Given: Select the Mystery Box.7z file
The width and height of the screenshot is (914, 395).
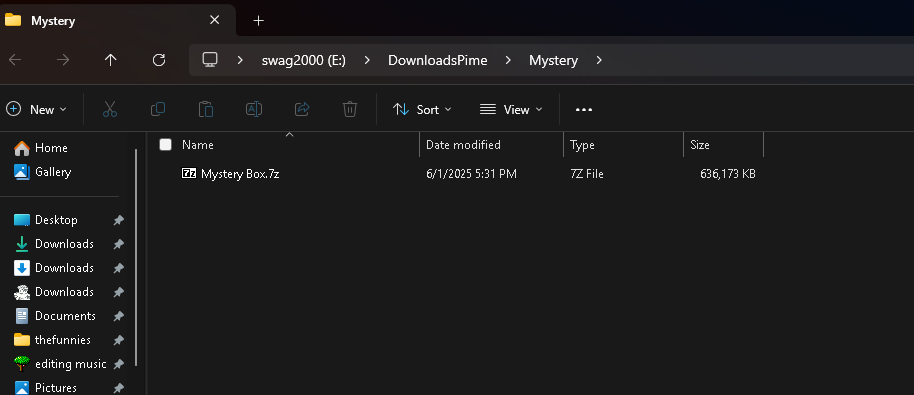Looking at the screenshot, I should pyautogui.click(x=240, y=174).
